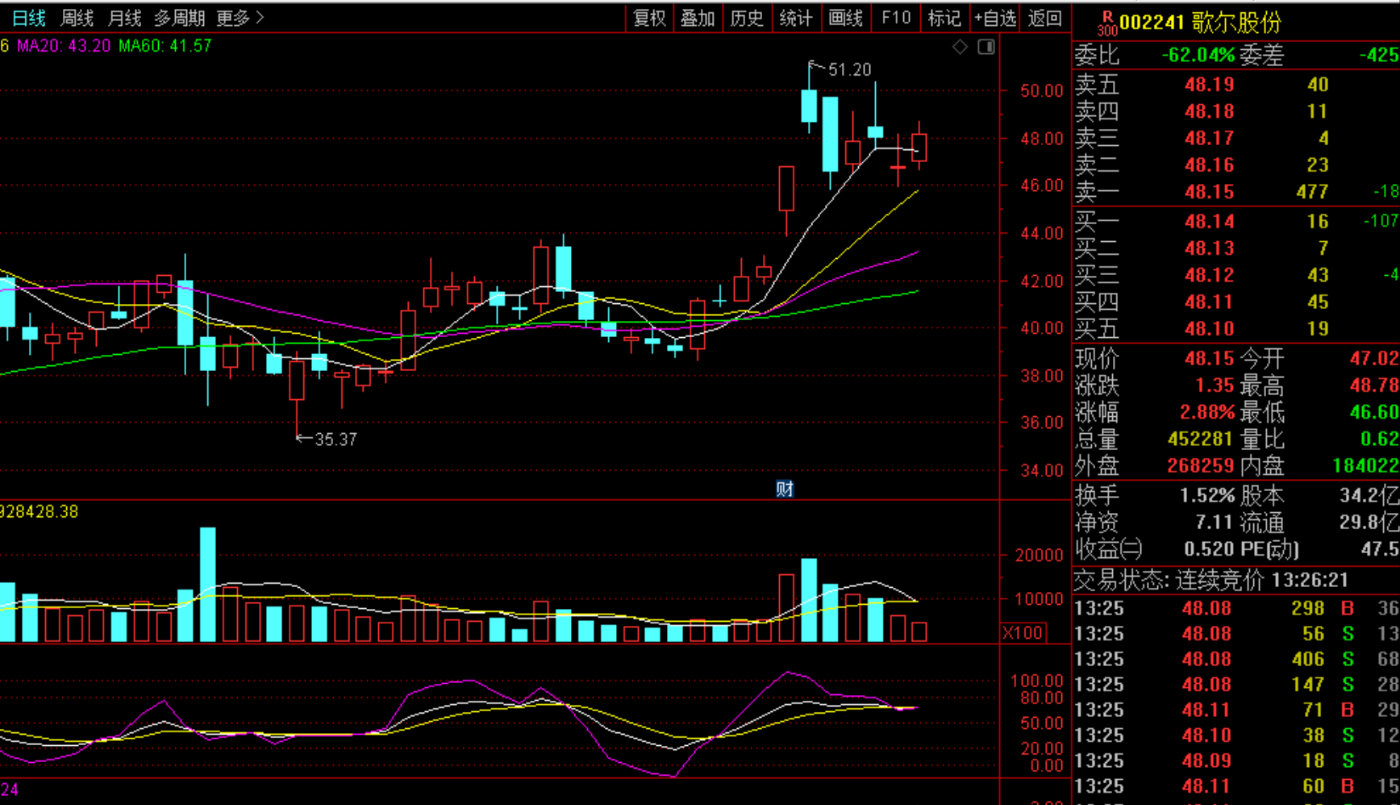Select 卖一 ask price 48.15

click(1209, 192)
